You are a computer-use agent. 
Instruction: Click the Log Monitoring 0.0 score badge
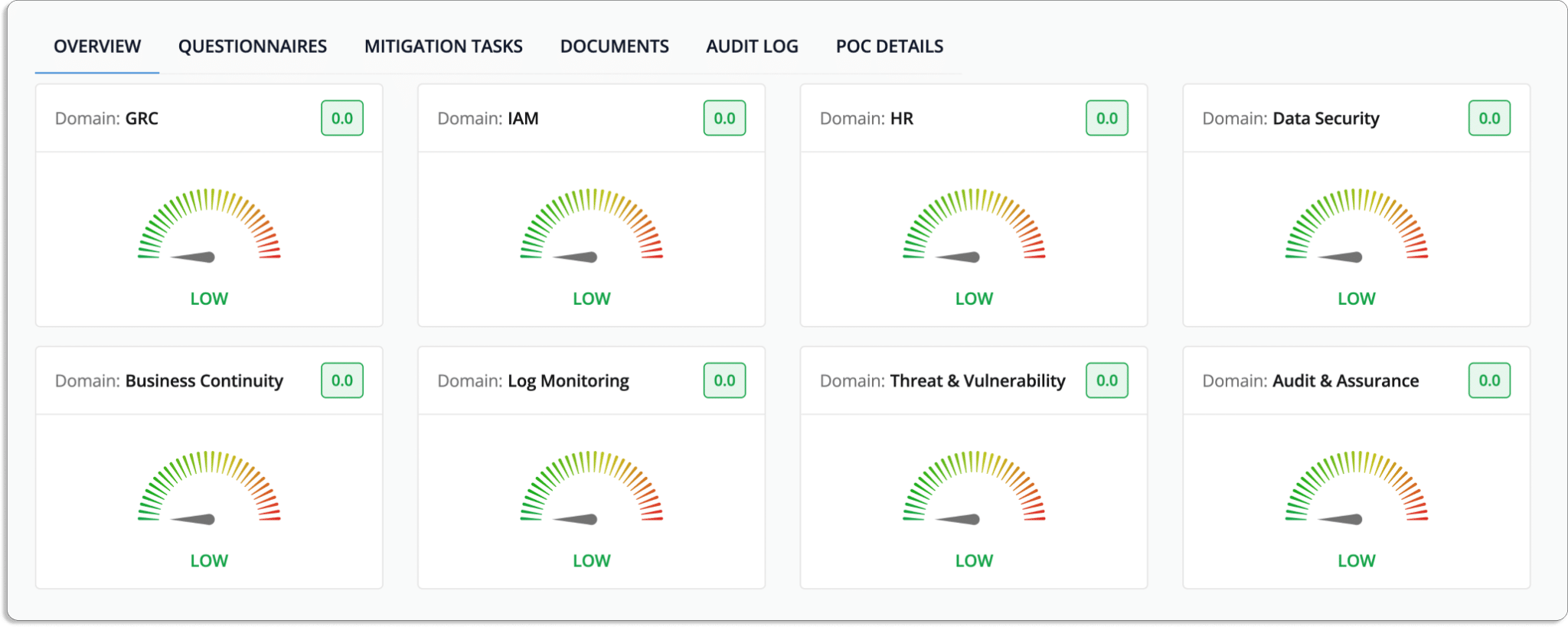724,380
